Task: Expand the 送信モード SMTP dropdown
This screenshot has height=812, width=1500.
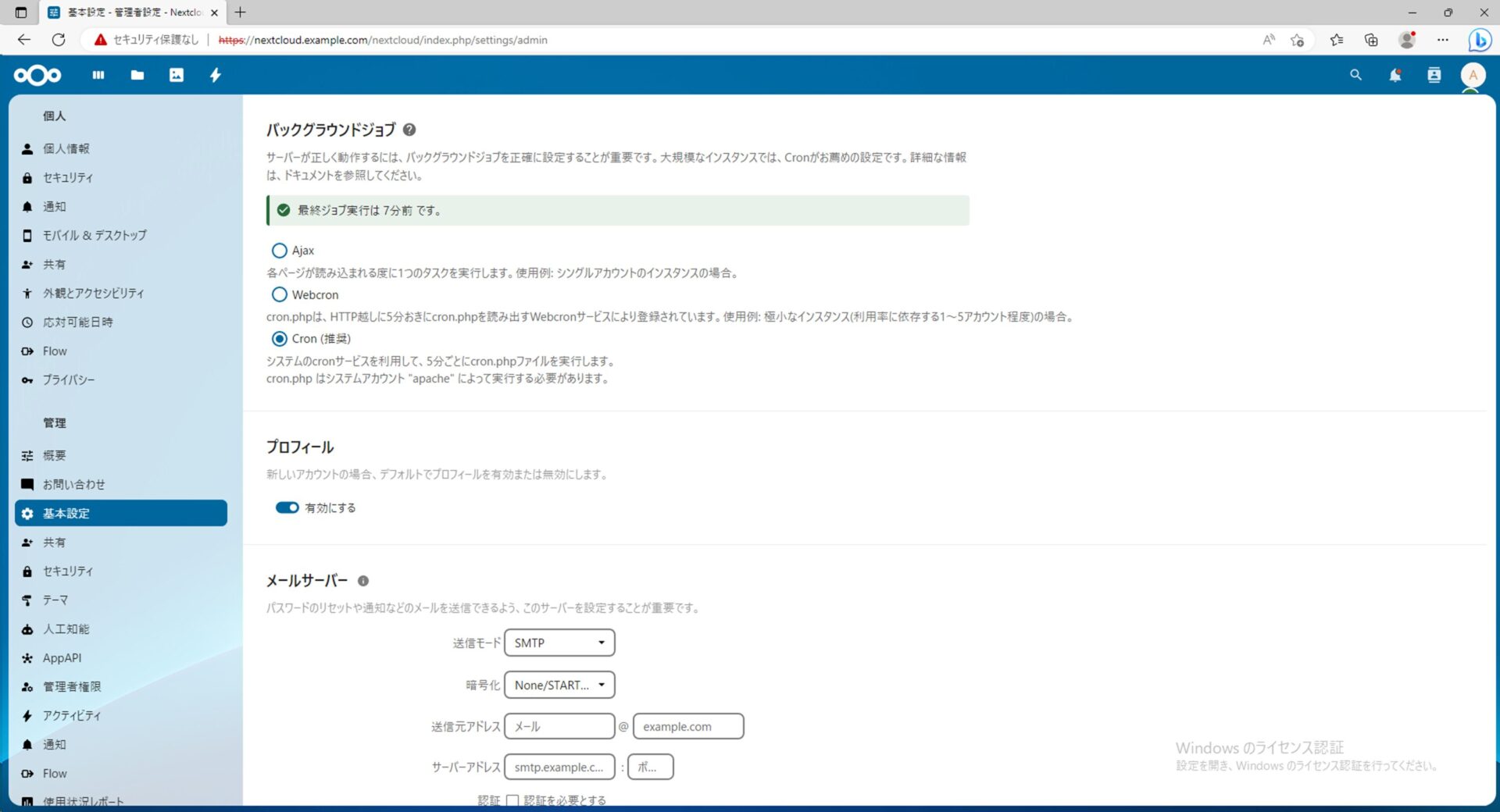Action: pyautogui.click(x=559, y=643)
